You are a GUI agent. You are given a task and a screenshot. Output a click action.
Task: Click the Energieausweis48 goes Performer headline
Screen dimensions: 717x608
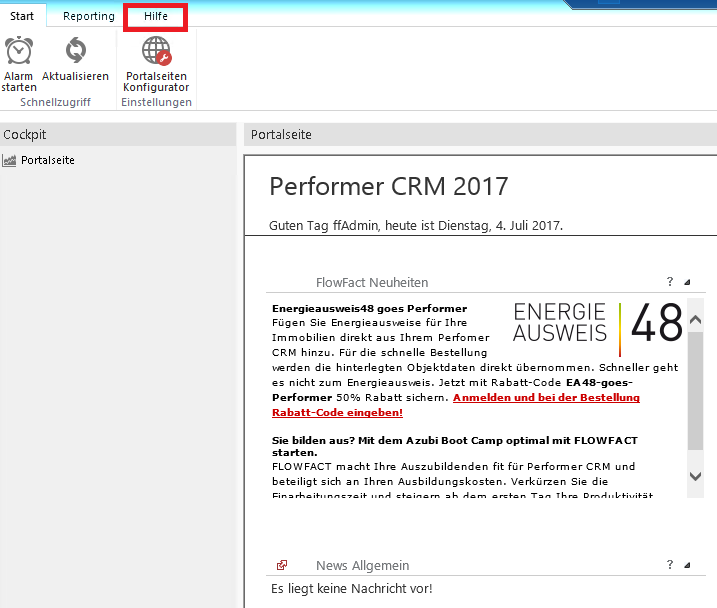coord(369,309)
